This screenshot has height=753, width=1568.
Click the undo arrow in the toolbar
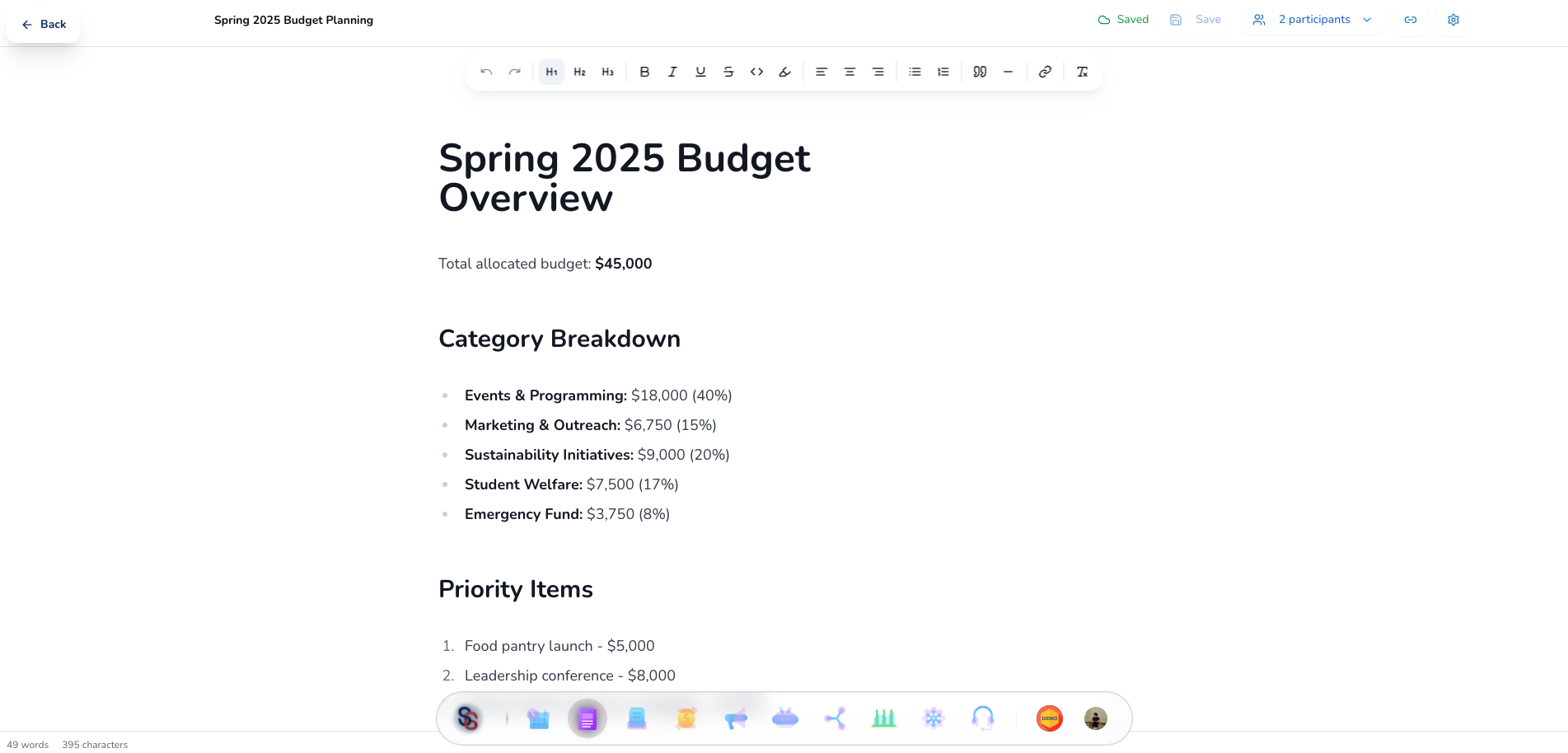(x=486, y=72)
